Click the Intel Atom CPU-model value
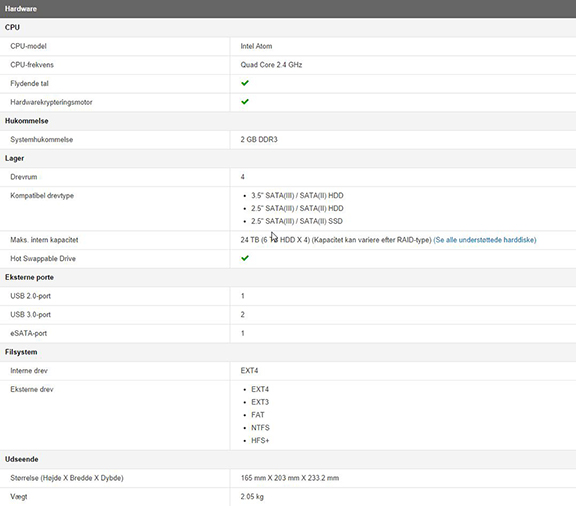576x506 pixels. pyautogui.click(x=256, y=46)
